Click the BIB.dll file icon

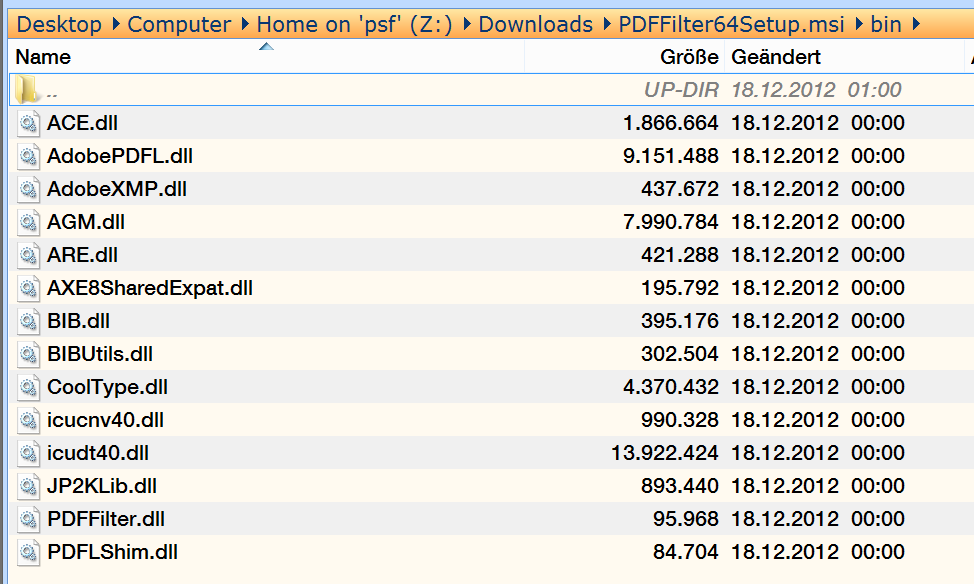(x=28, y=321)
